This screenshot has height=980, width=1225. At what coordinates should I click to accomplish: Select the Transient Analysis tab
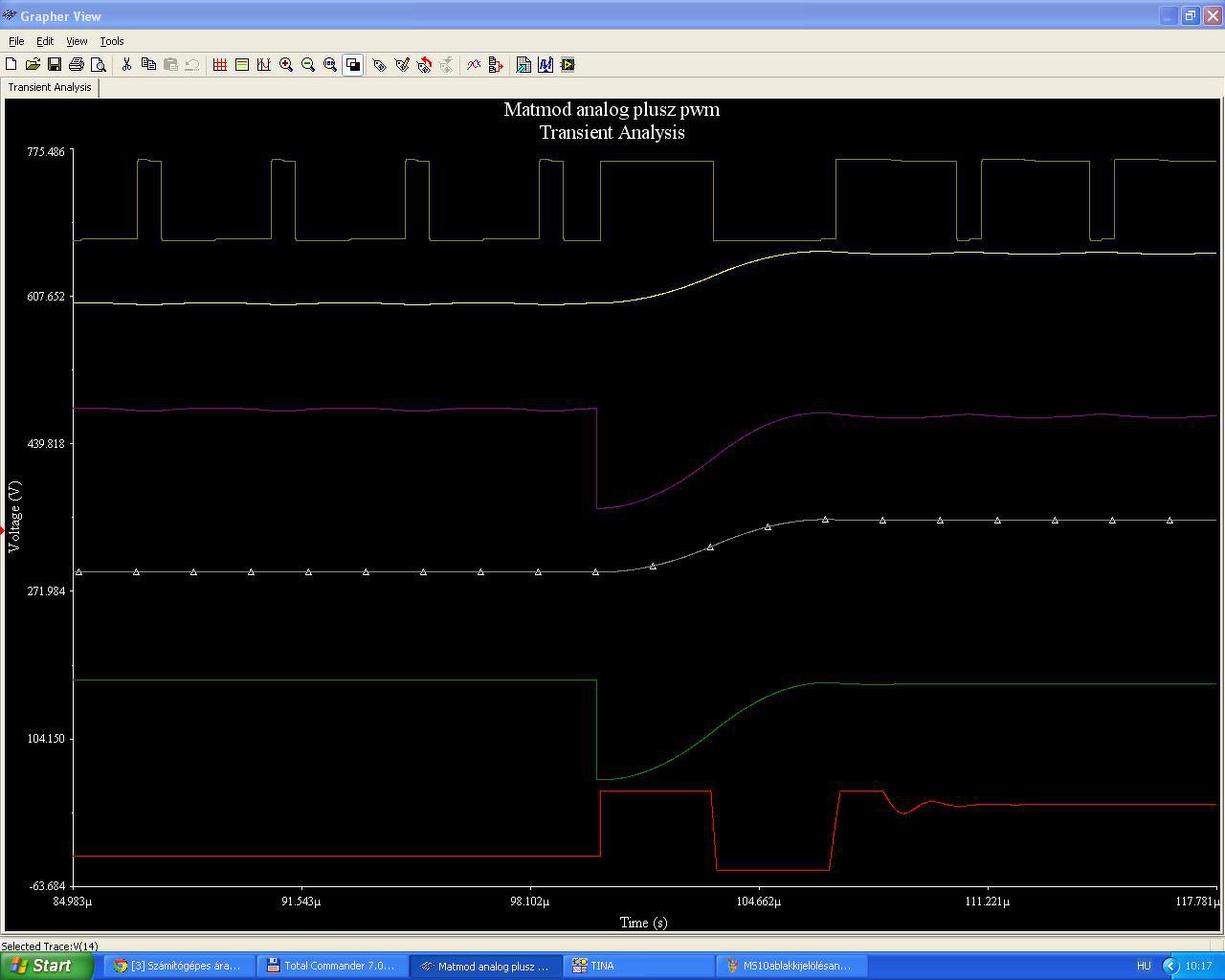50,87
